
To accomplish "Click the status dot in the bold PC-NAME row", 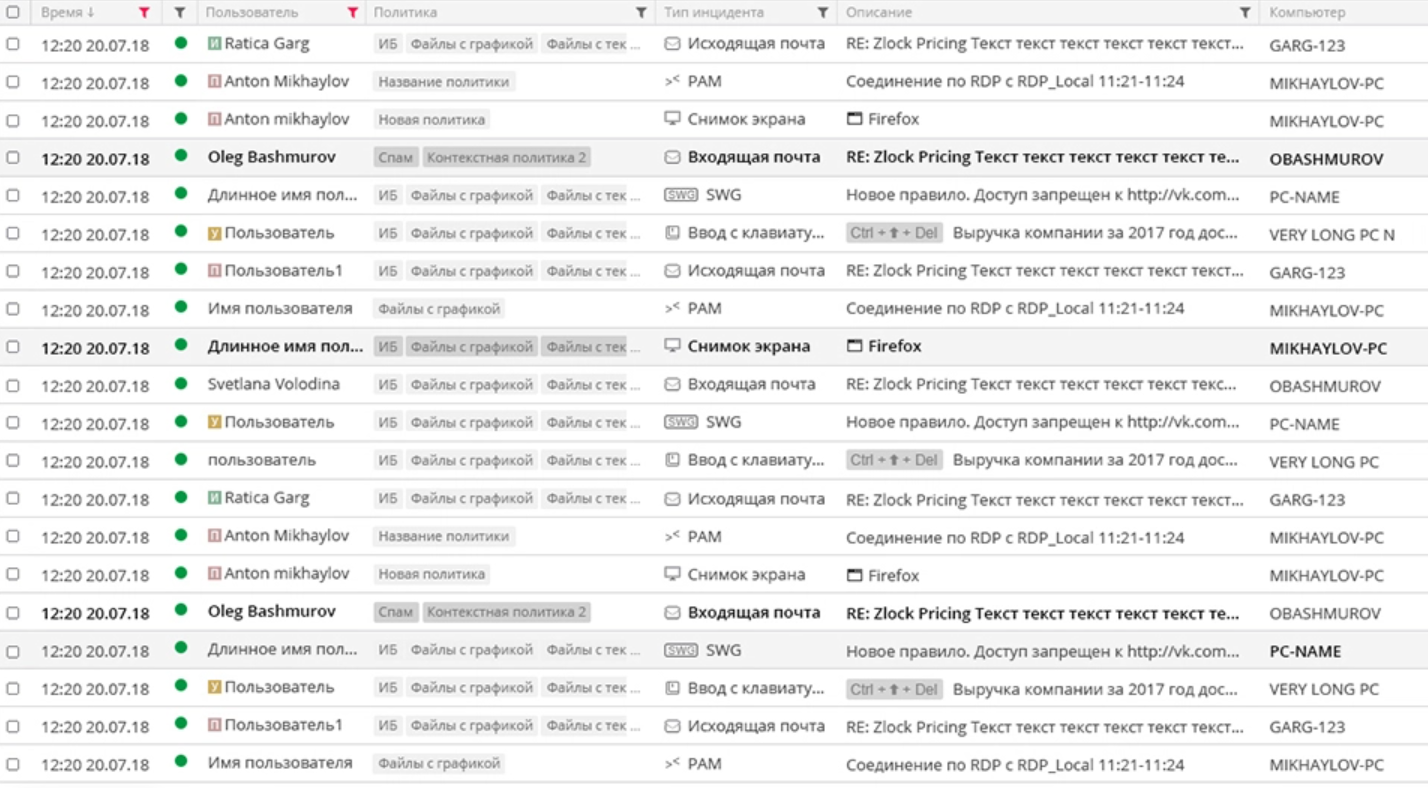I will (181, 649).
